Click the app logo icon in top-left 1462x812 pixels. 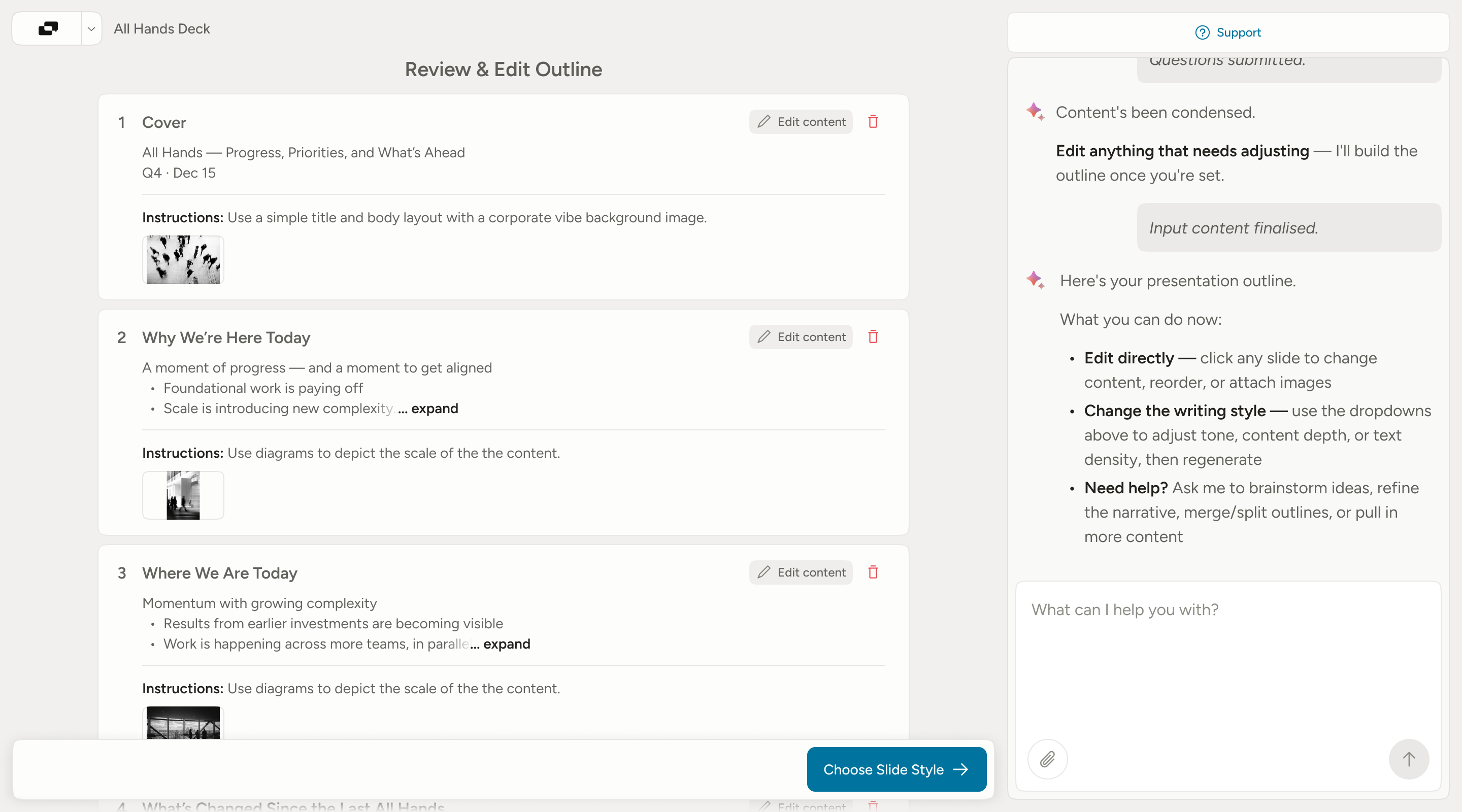tap(48, 28)
